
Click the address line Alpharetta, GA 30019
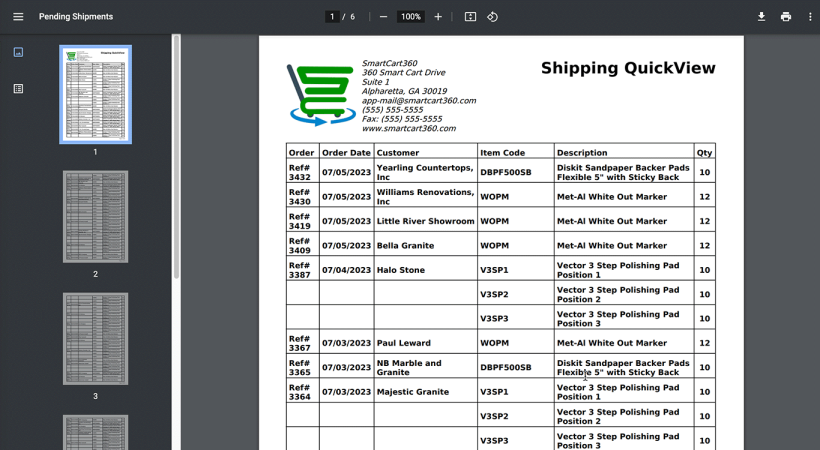(x=404, y=91)
